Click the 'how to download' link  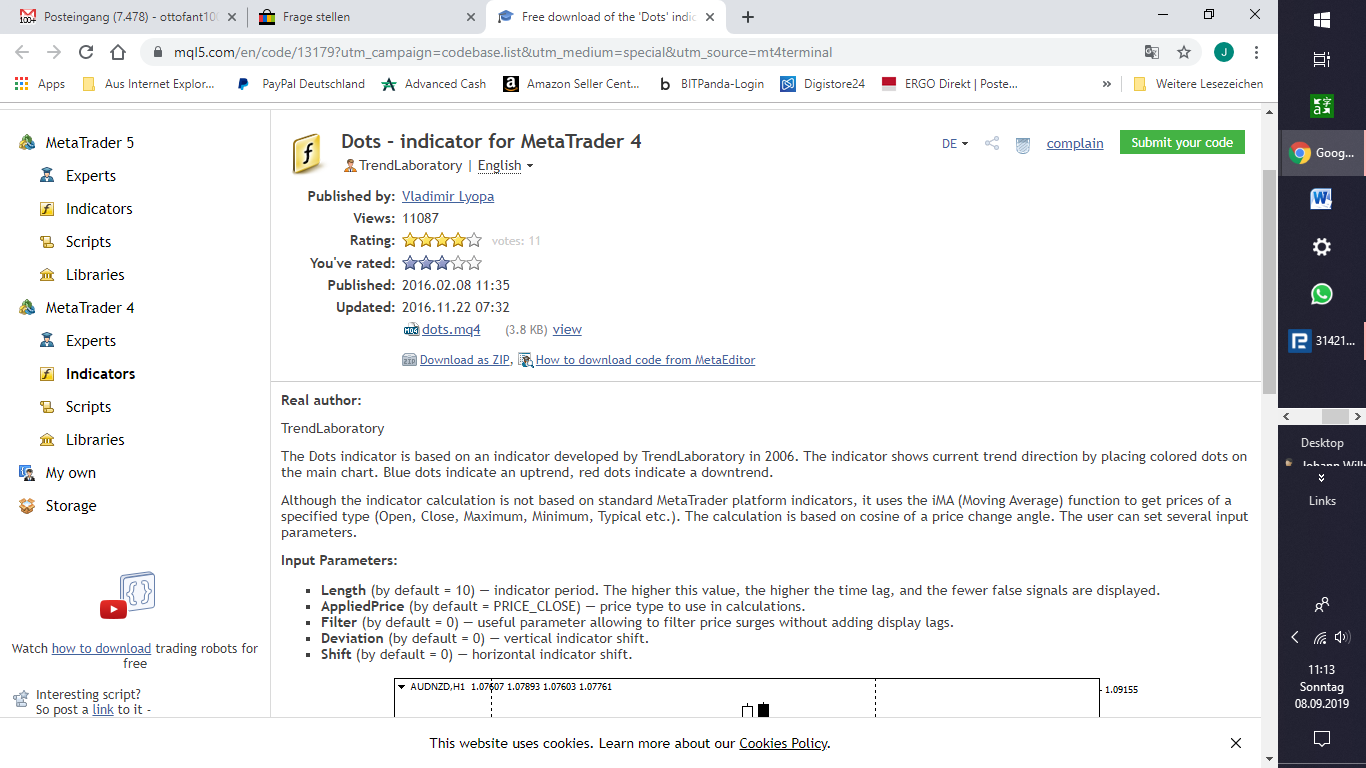(x=101, y=649)
